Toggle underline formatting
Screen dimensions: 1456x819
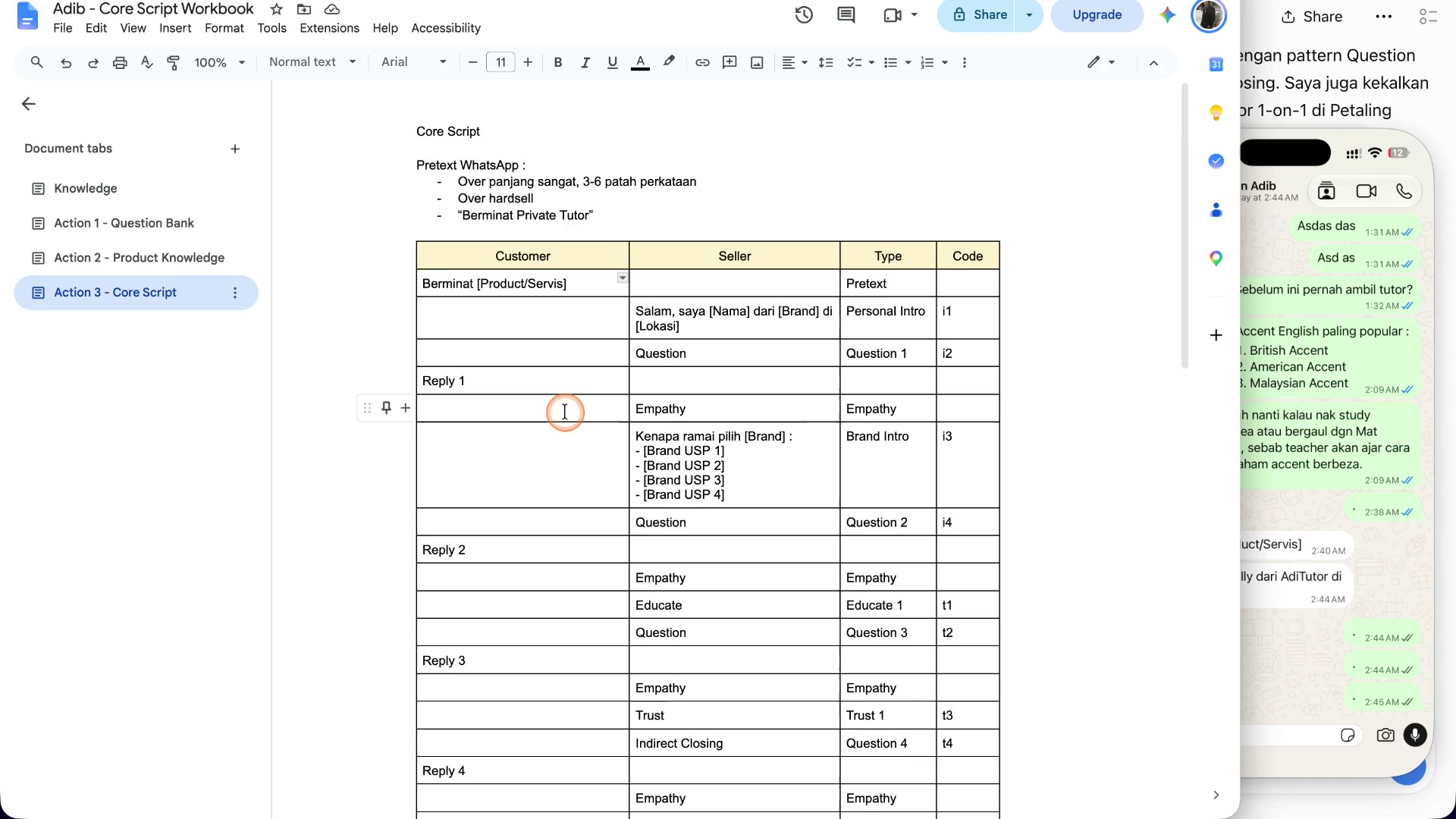tap(613, 63)
